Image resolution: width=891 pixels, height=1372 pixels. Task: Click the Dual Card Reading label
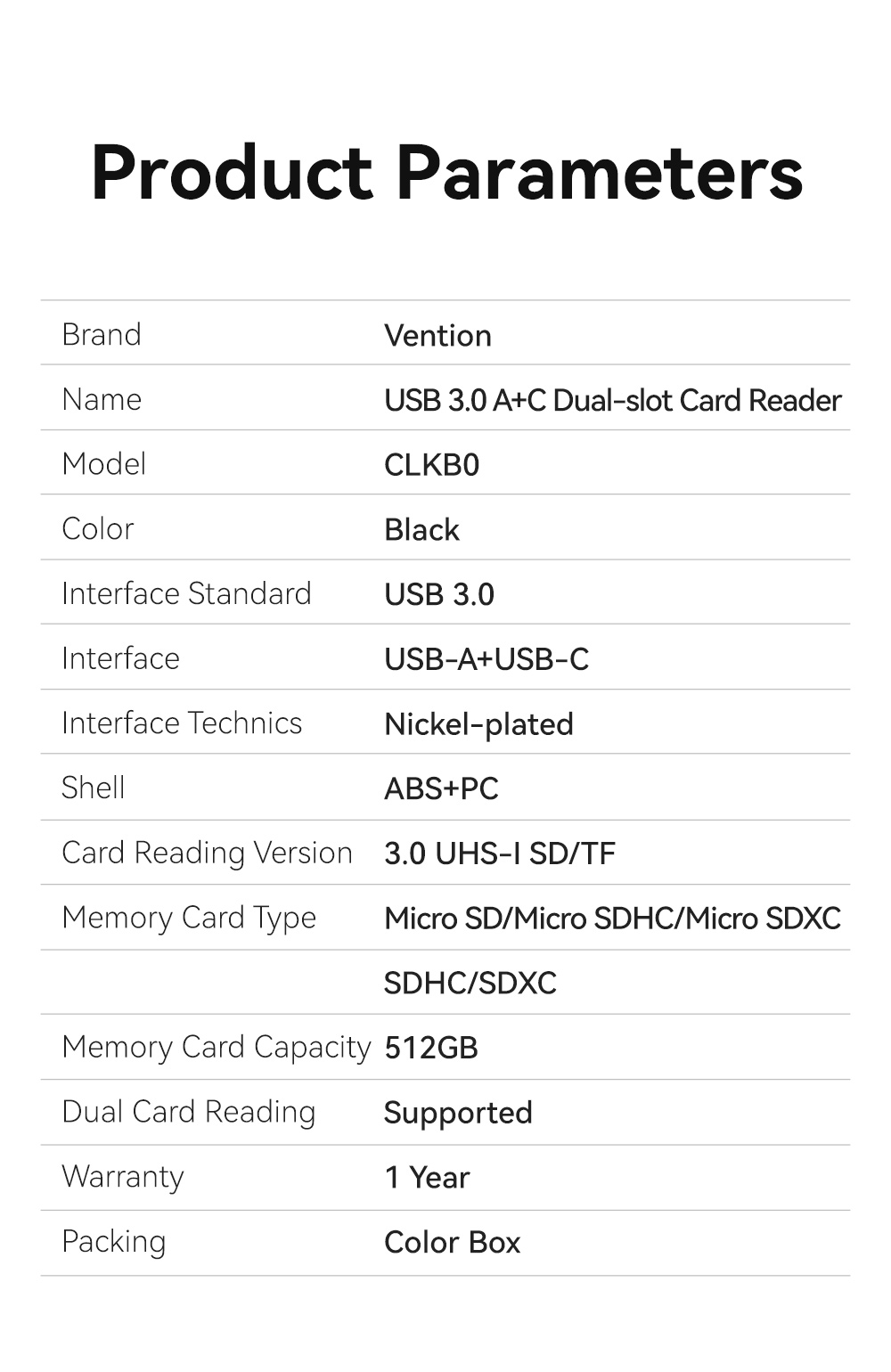coord(188,1113)
